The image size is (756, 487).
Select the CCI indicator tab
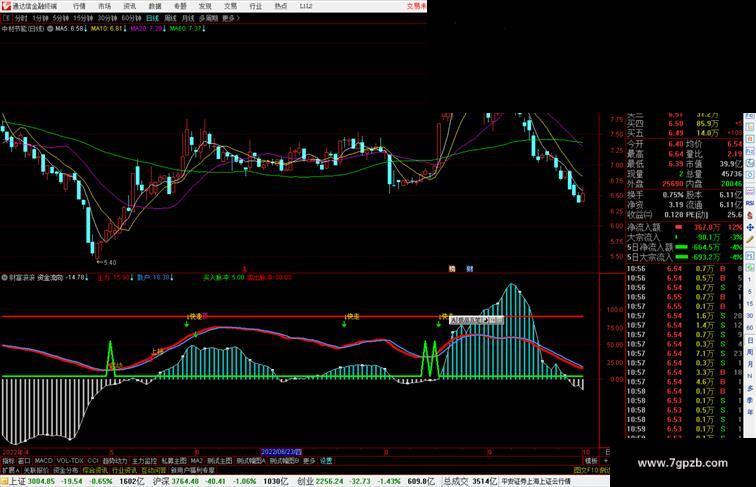point(93,461)
